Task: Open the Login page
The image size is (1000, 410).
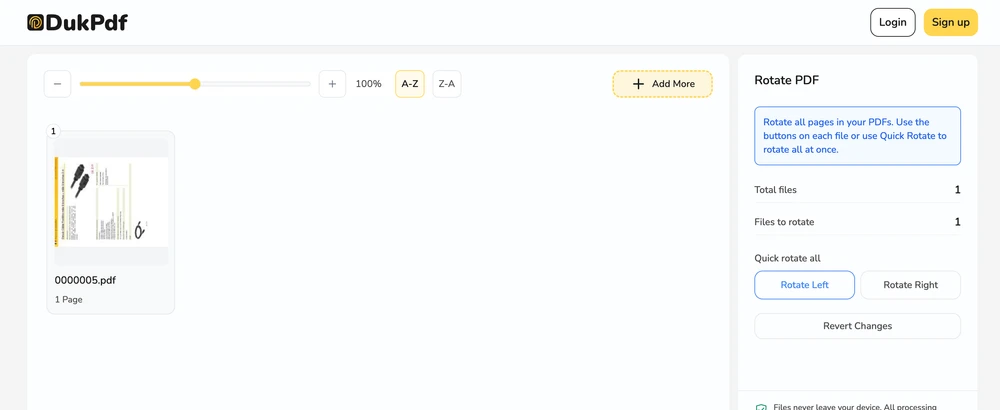Action: click(x=892, y=22)
